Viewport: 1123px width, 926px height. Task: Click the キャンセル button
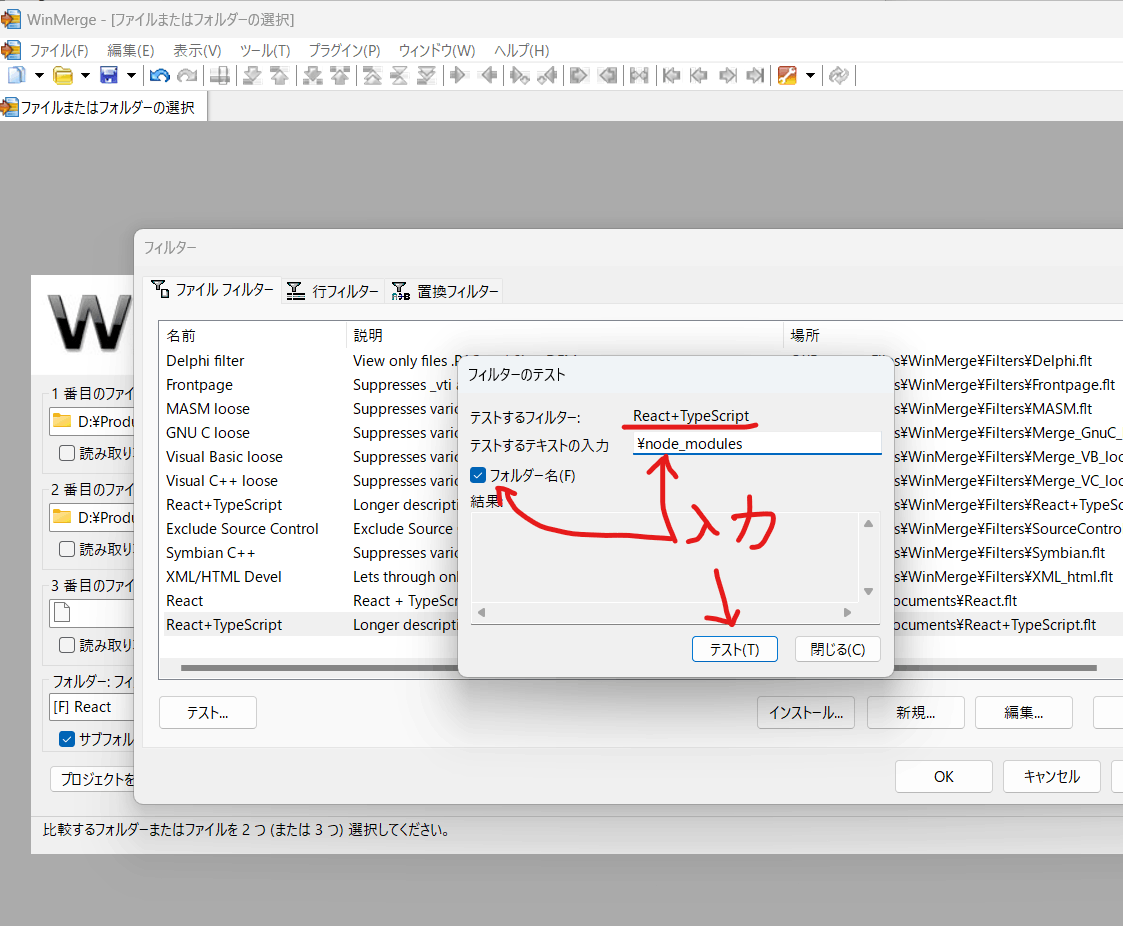tap(1051, 776)
